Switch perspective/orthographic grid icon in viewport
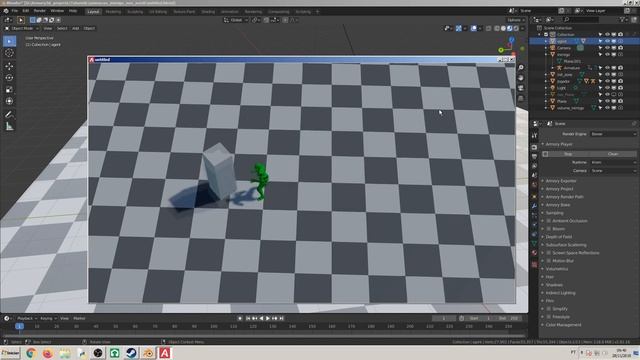 pos(521,98)
